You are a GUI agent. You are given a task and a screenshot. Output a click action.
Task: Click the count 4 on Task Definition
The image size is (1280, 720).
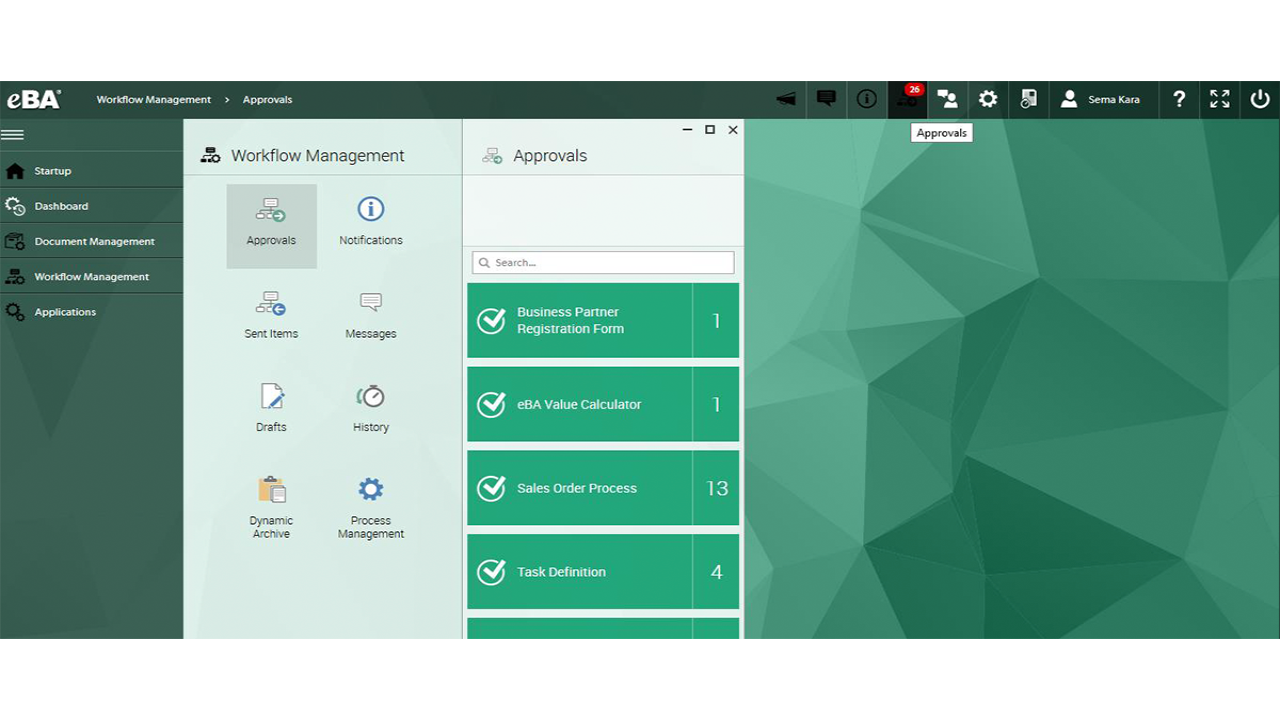pyautogui.click(x=717, y=572)
